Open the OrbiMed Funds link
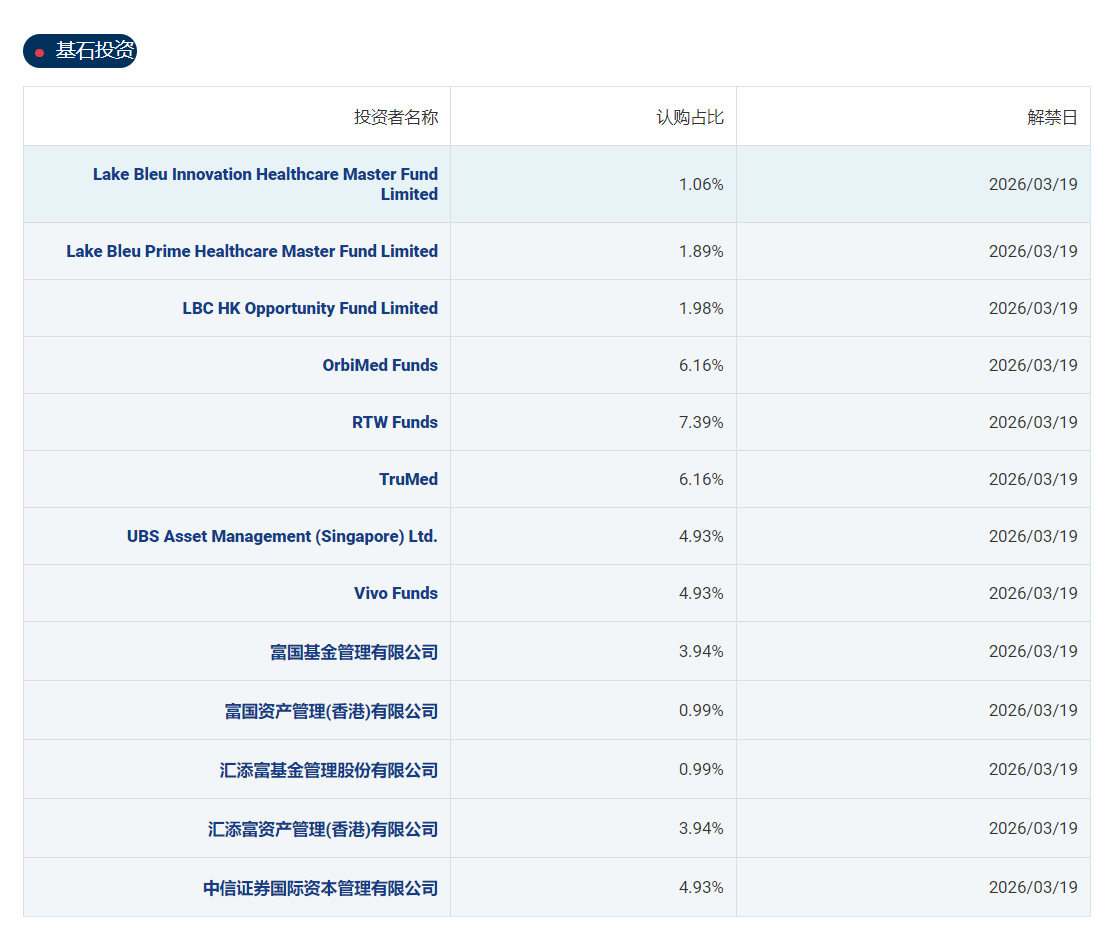 tap(380, 365)
